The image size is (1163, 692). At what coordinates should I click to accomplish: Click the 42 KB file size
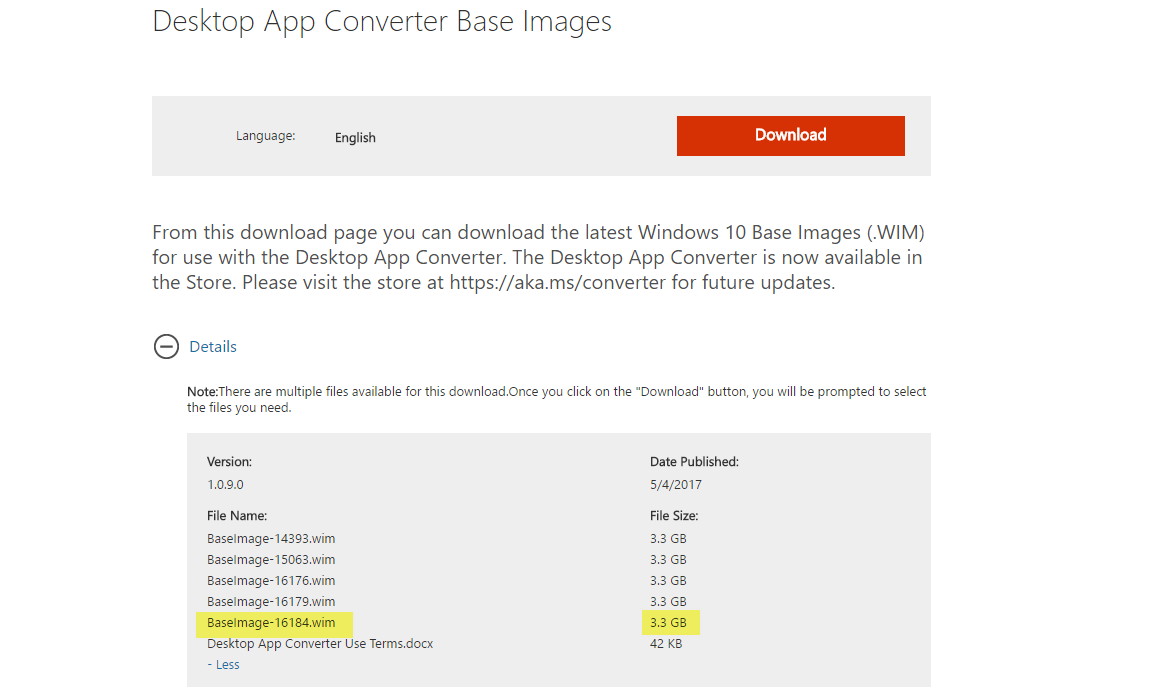666,643
